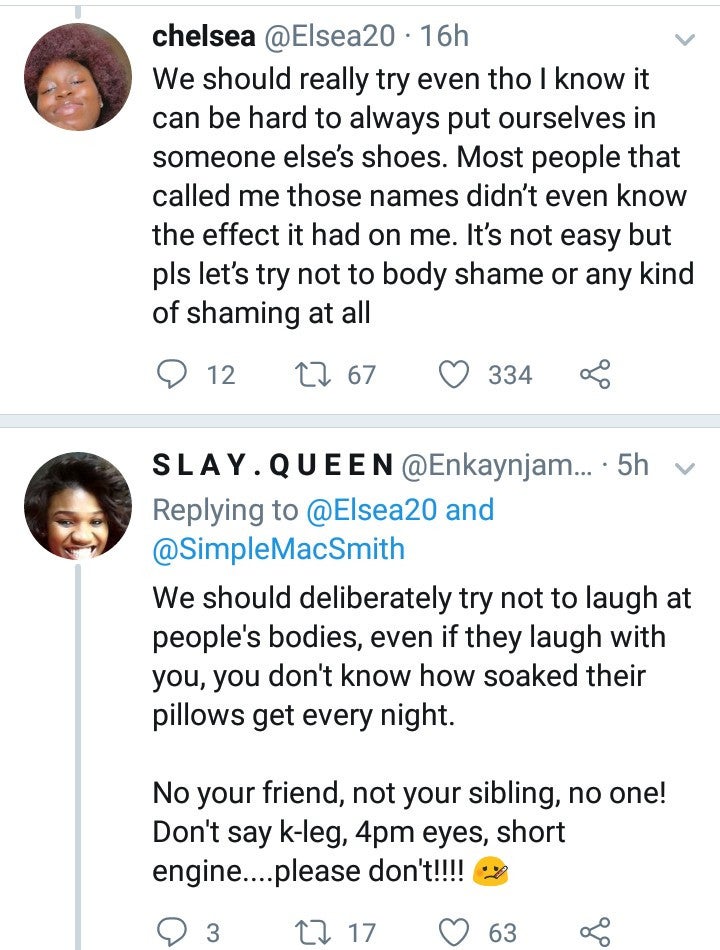Share SLAY.QUEEN's tweet using share icon

(x=594, y=932)
